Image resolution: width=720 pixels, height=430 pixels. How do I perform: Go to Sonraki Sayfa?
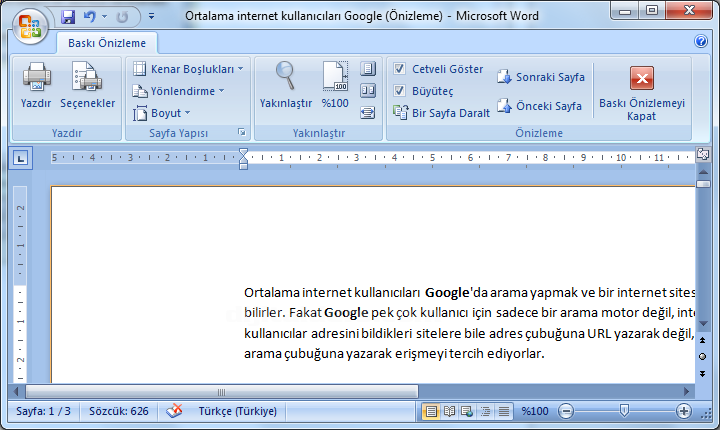(540, 77)
